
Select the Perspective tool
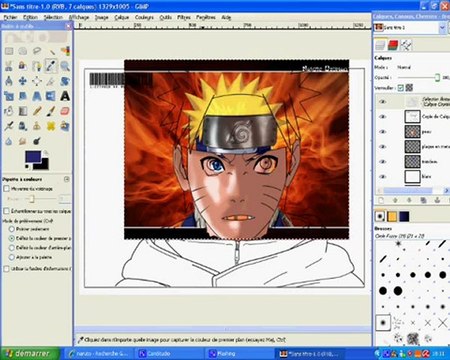[37, 96]
